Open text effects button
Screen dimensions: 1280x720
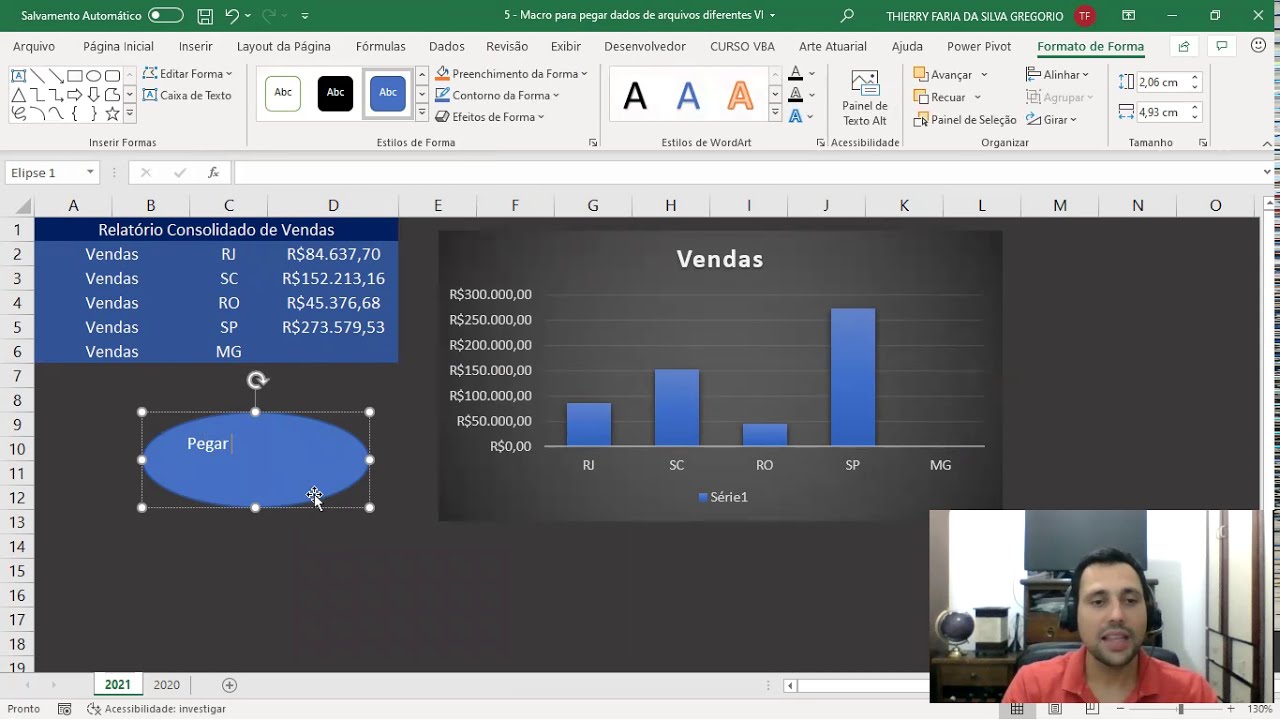795,116
